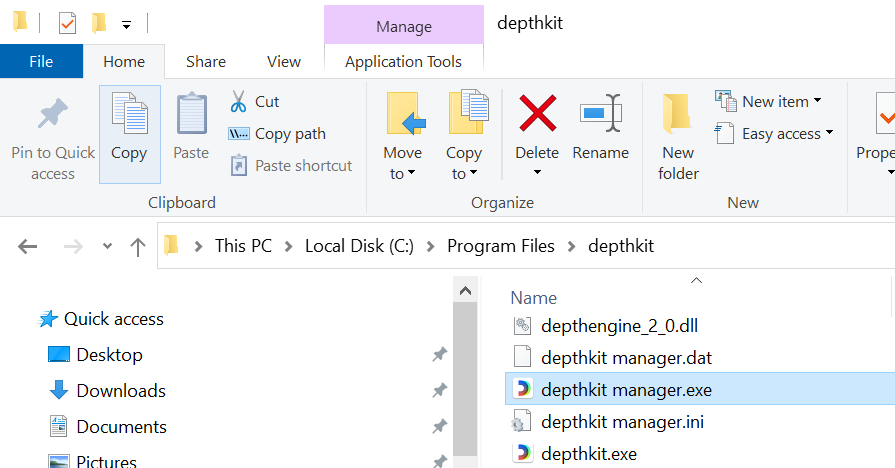Go up one folder level
The height and width of the screenshot is (468, 895).
tap(138, 247)
